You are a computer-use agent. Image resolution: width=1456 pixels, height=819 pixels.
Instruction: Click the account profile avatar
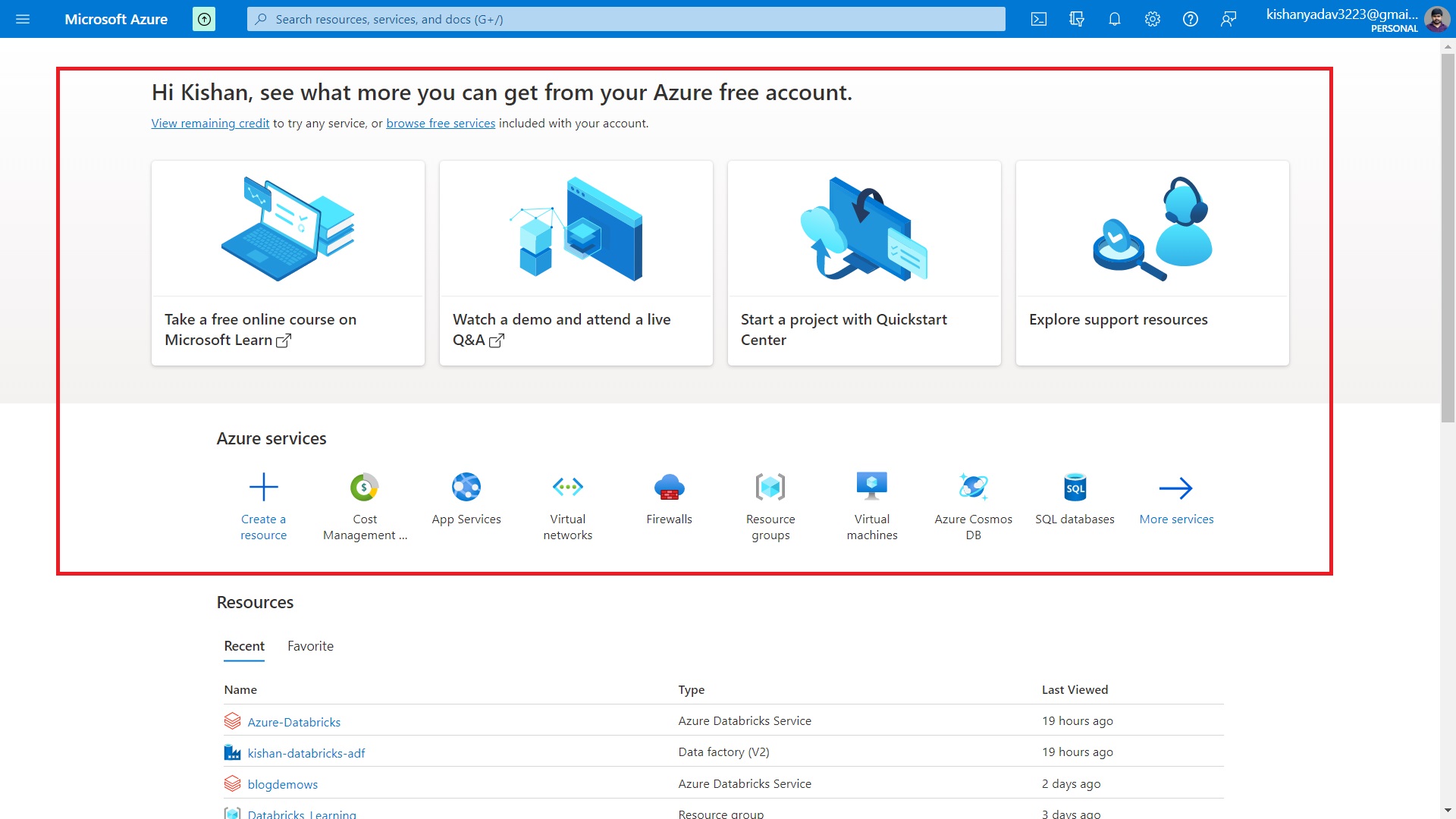coord(1437,19)
